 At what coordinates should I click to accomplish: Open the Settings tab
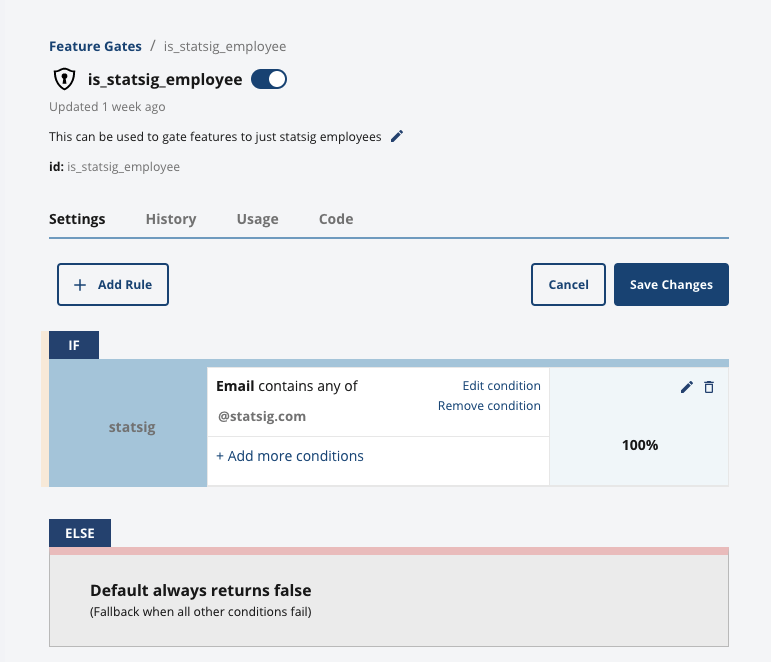pyautogui.click(x=77, y=219)
